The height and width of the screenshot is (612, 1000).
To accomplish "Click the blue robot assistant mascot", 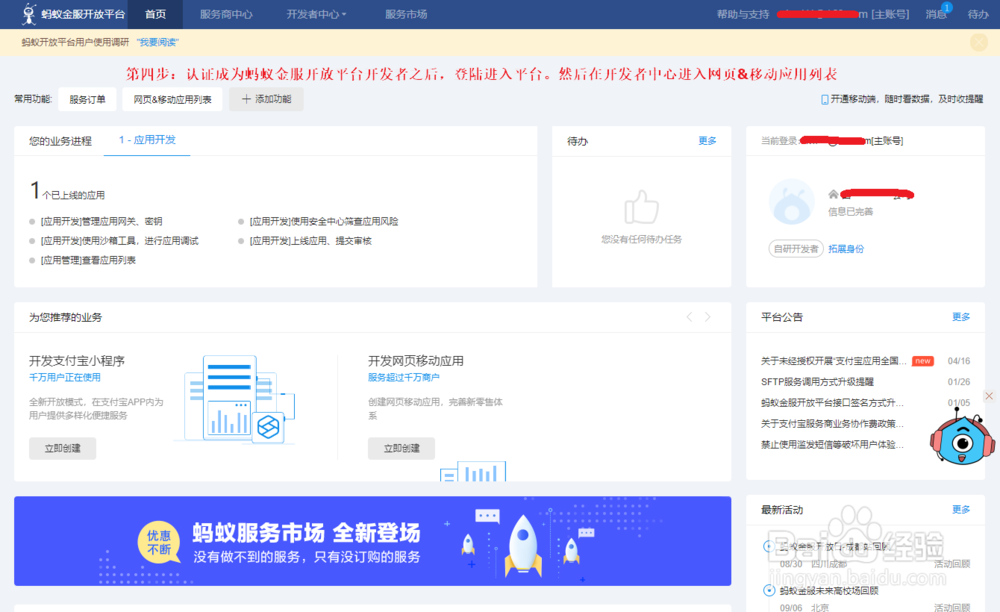I will [962, 439].
